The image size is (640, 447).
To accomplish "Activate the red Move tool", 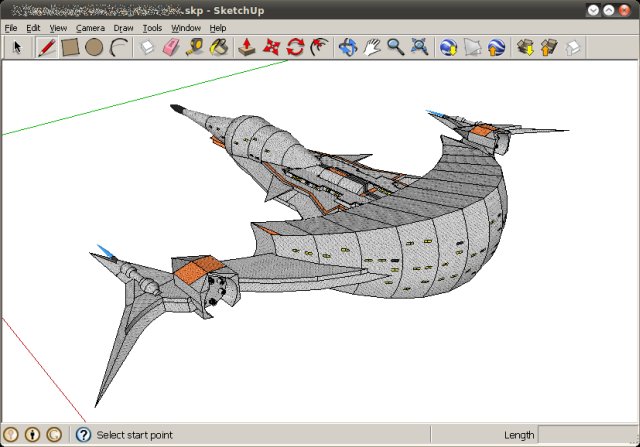I will click(x=271, y=47).
